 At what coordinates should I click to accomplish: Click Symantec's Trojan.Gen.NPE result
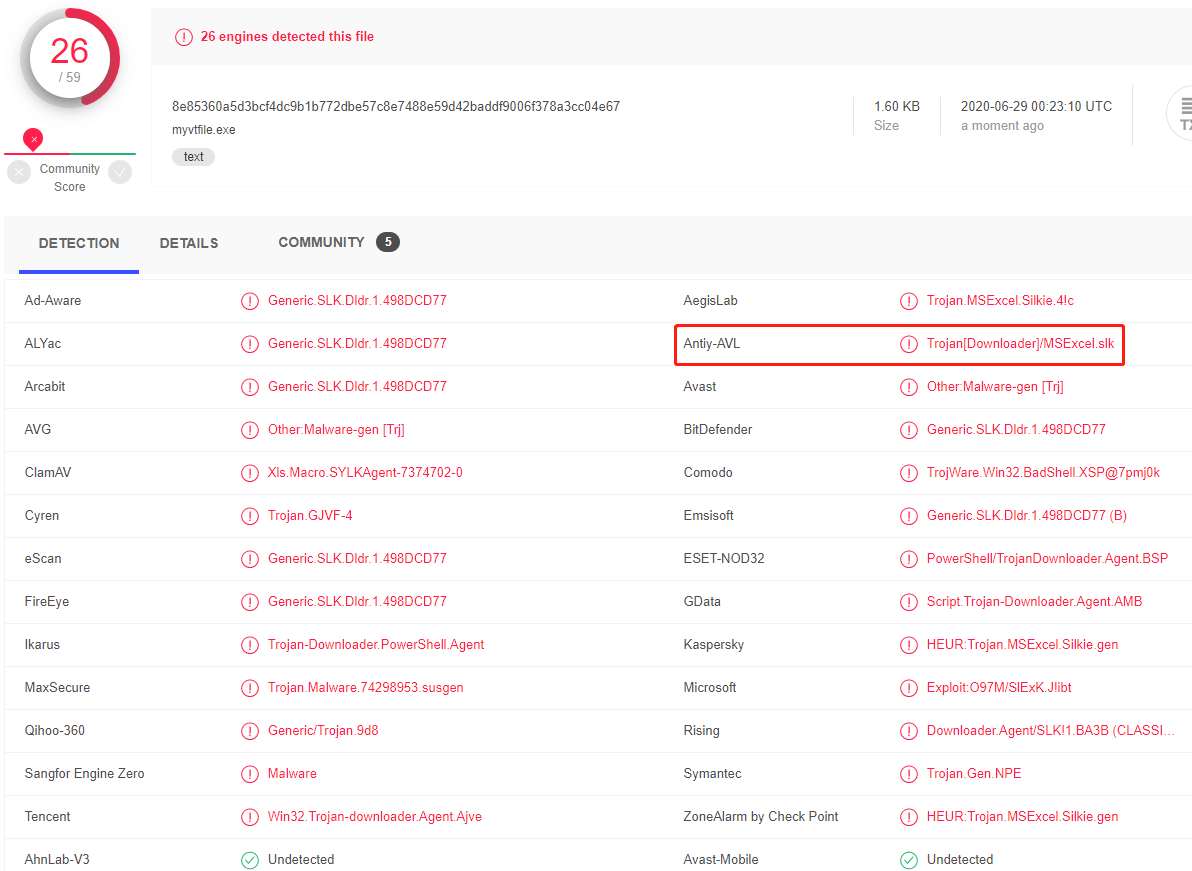(x=974, y=774)
